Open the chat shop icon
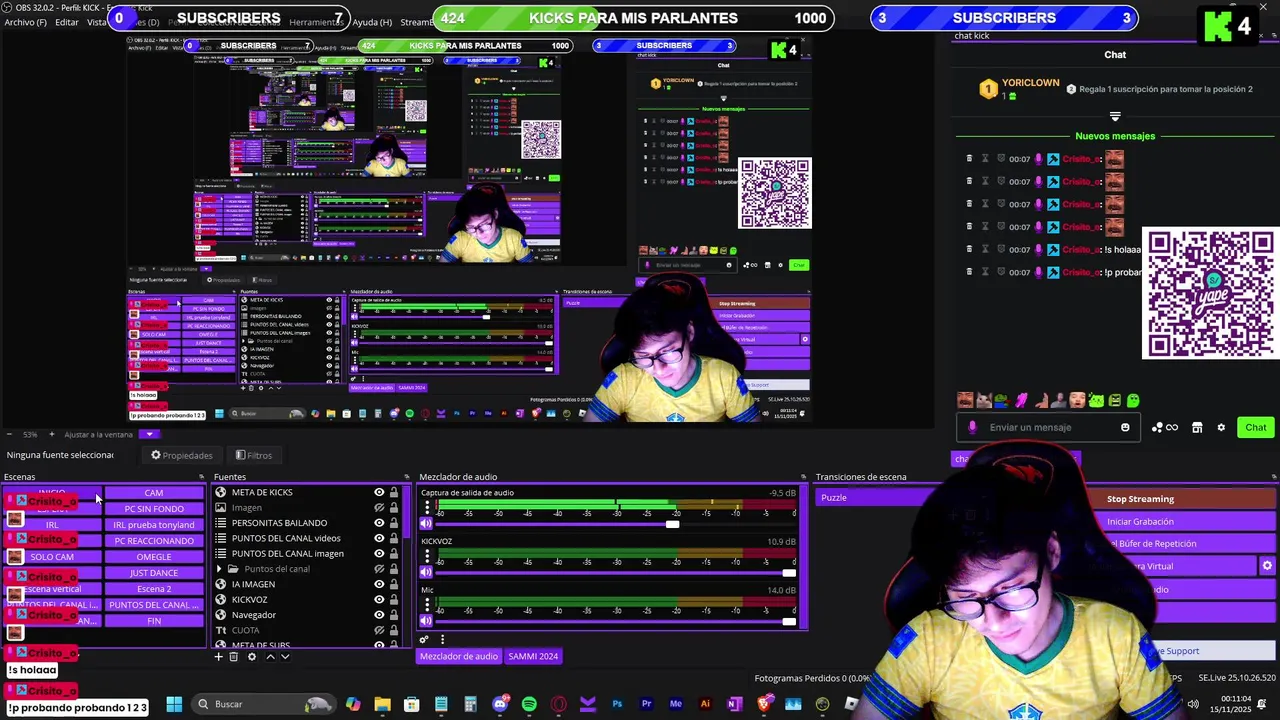The height and width of the screenshot is (720, 1280). point(1197,428)
